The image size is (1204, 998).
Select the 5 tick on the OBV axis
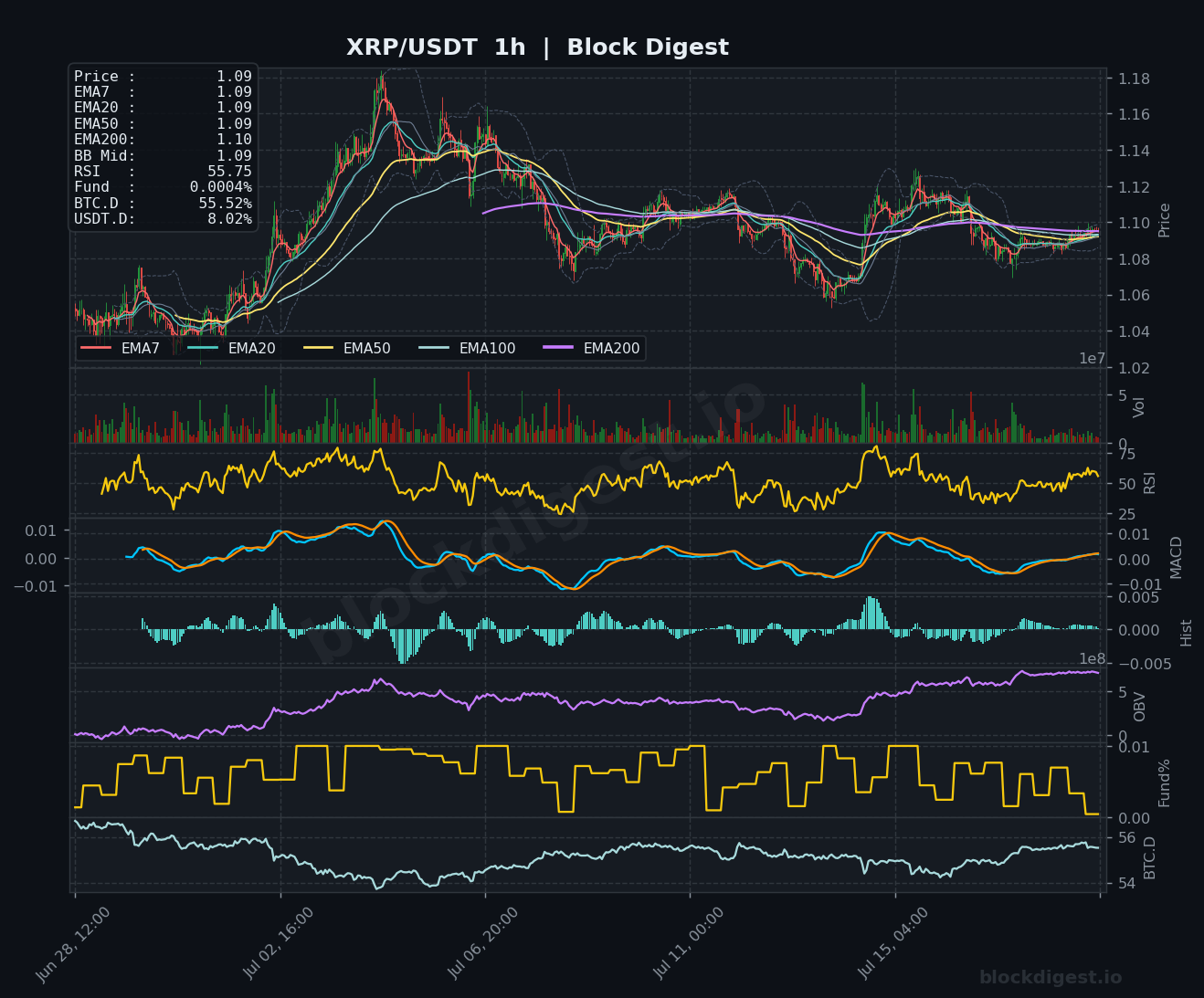1123,692
